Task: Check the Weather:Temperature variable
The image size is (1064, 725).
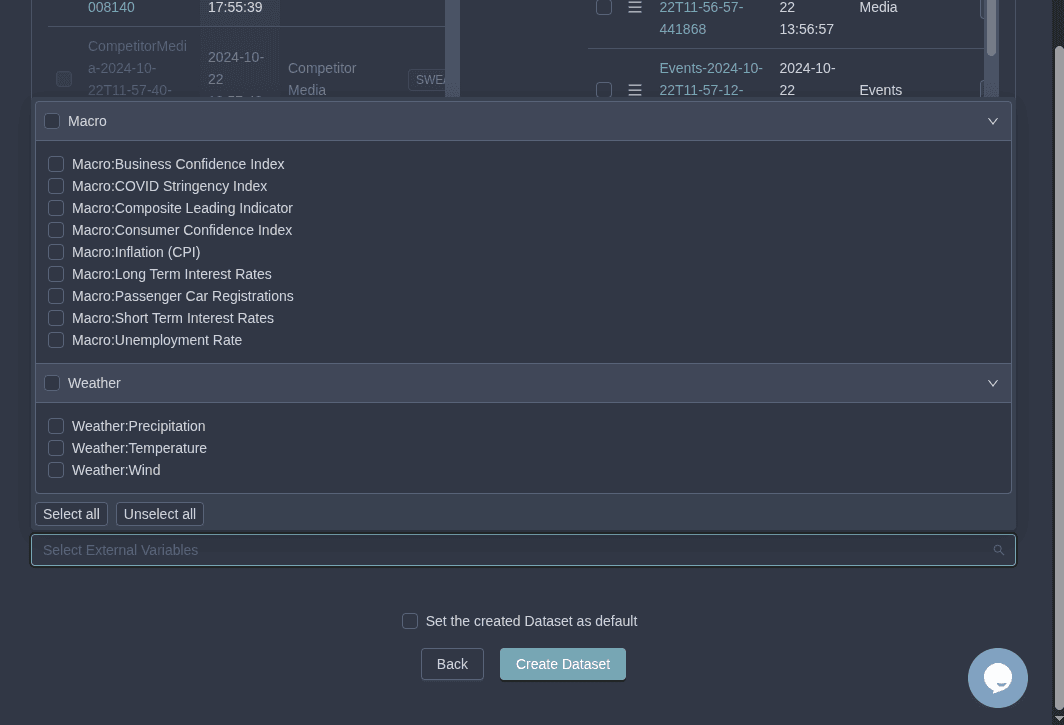Action: pyautogui.click(x=56, y=448)
